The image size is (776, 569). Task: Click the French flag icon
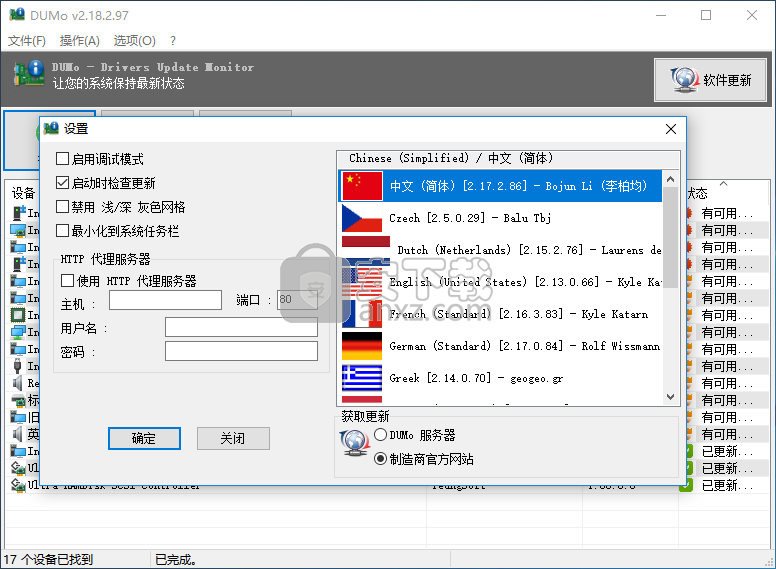point(362,314)
